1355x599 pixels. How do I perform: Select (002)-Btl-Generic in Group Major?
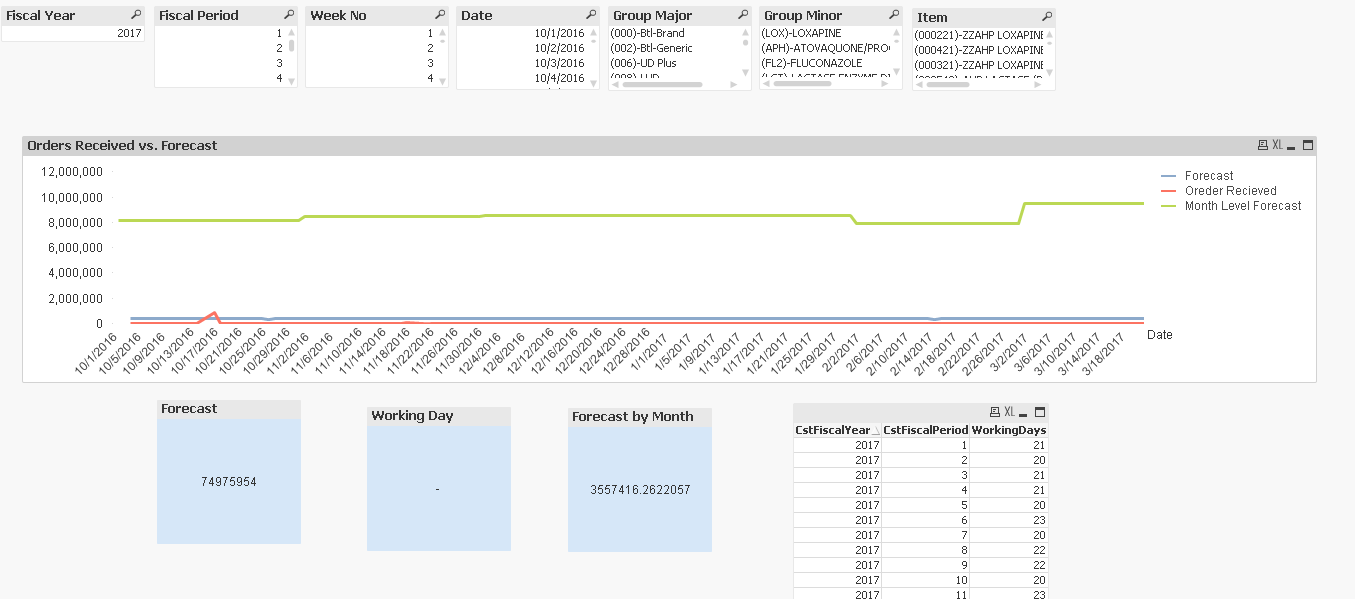(652, 48)
